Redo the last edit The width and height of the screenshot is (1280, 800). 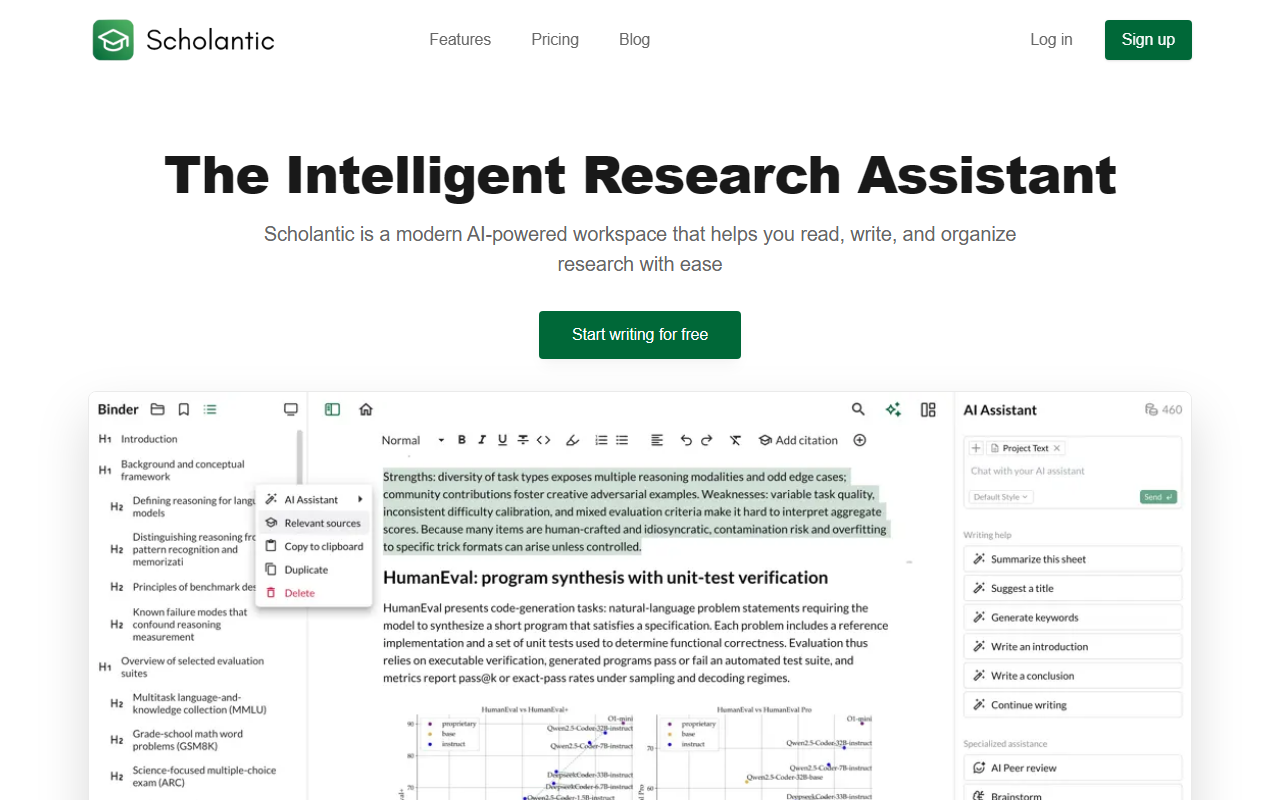click(706, 440)
